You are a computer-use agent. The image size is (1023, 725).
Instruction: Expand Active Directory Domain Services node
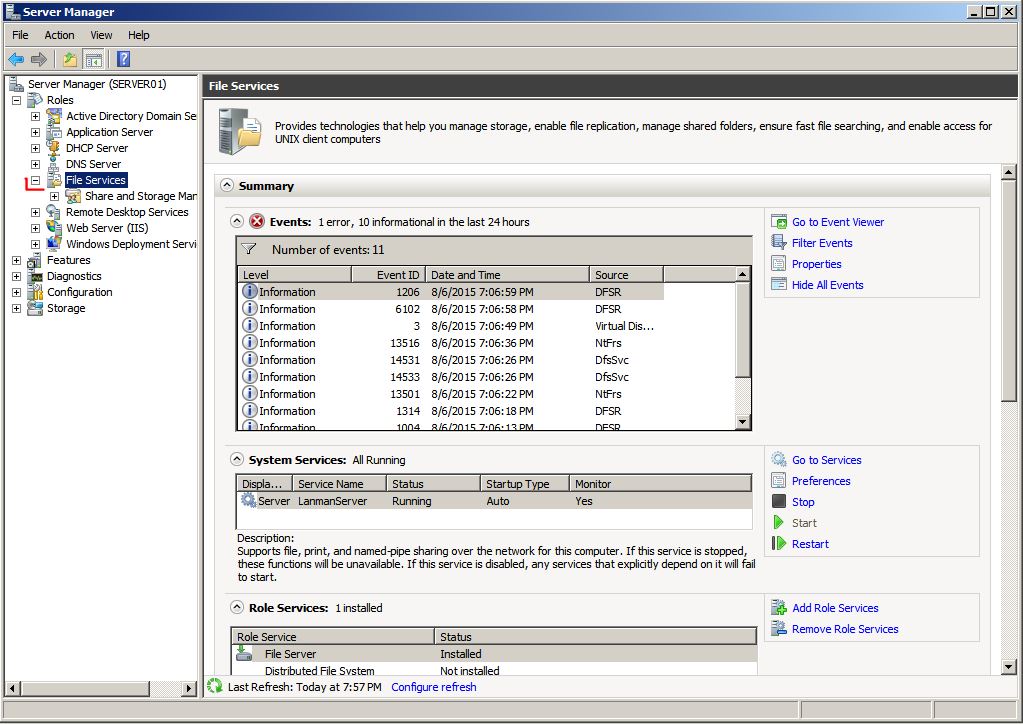point(35,116)
